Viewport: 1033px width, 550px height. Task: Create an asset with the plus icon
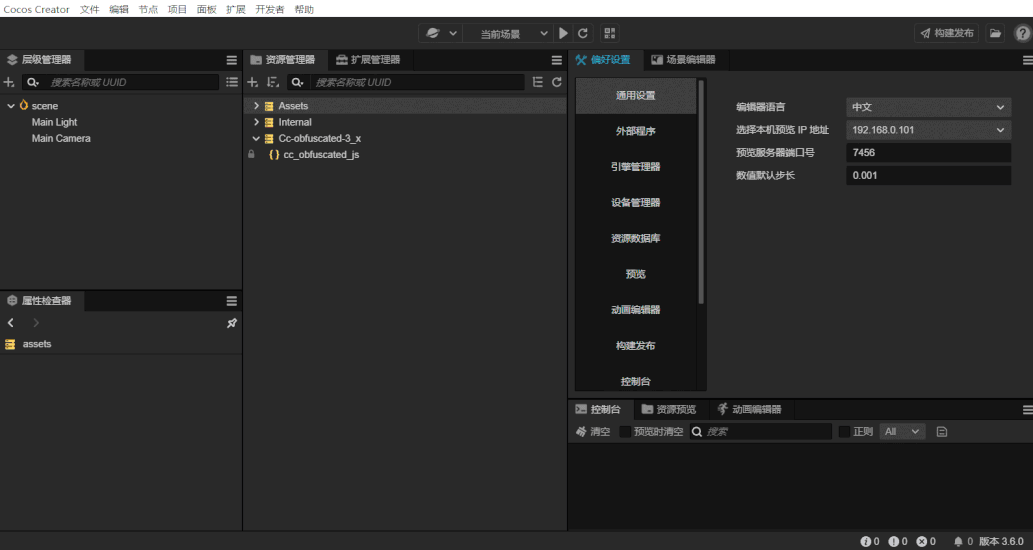[252, 82]
